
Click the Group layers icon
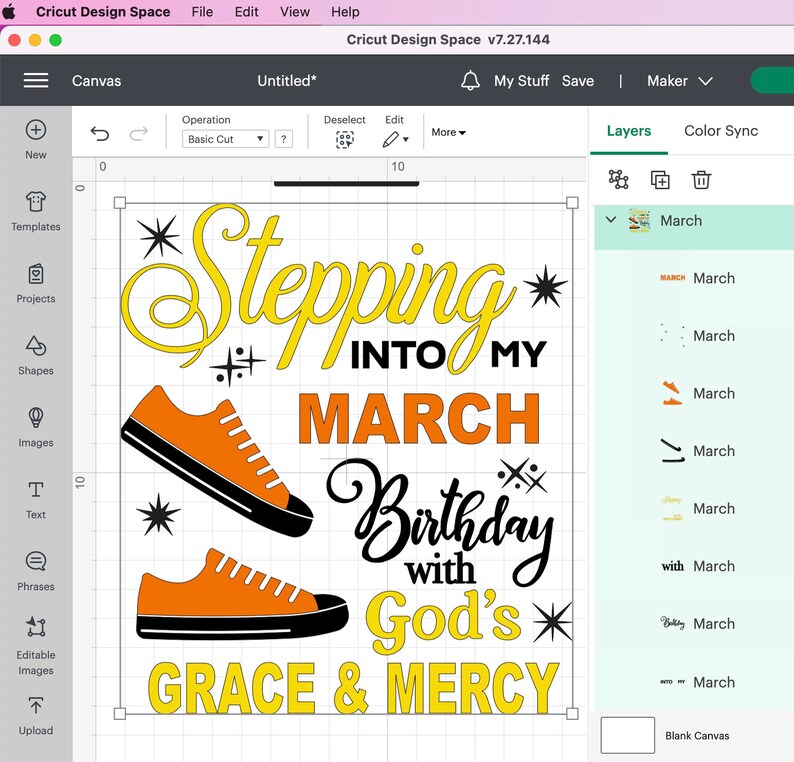(618, 179)
